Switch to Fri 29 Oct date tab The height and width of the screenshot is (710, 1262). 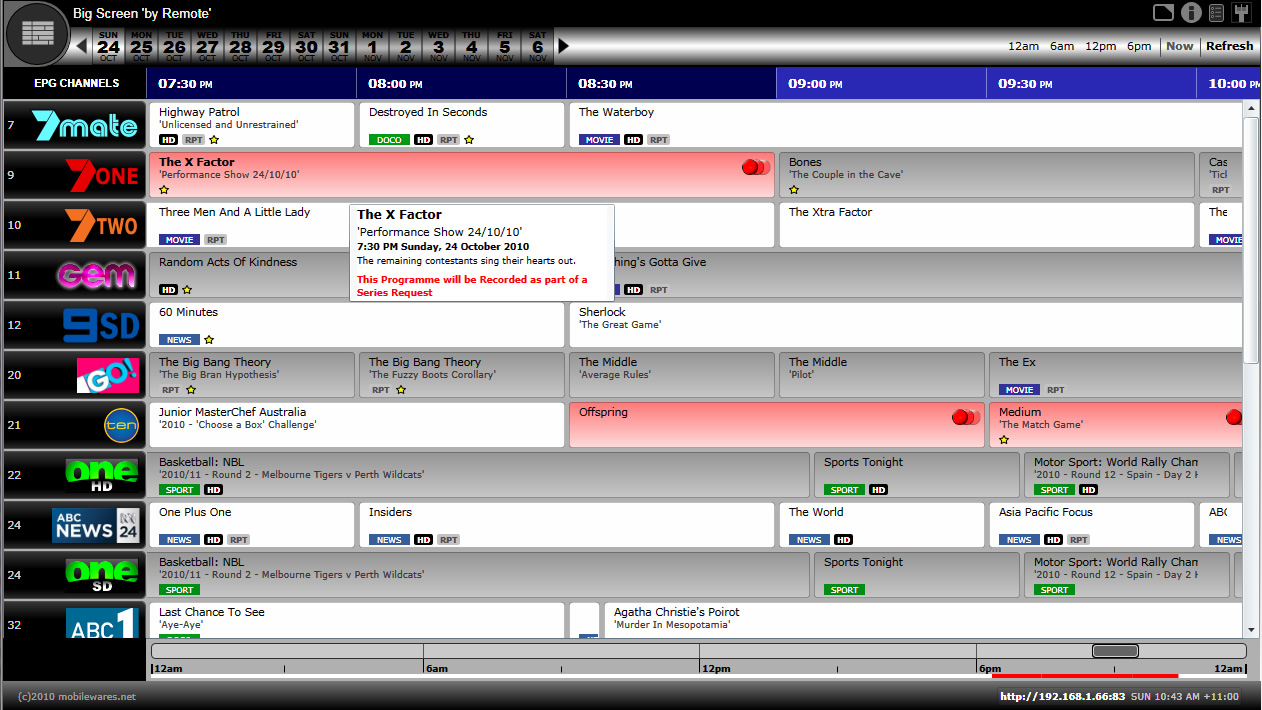click(x=273, y=46)
